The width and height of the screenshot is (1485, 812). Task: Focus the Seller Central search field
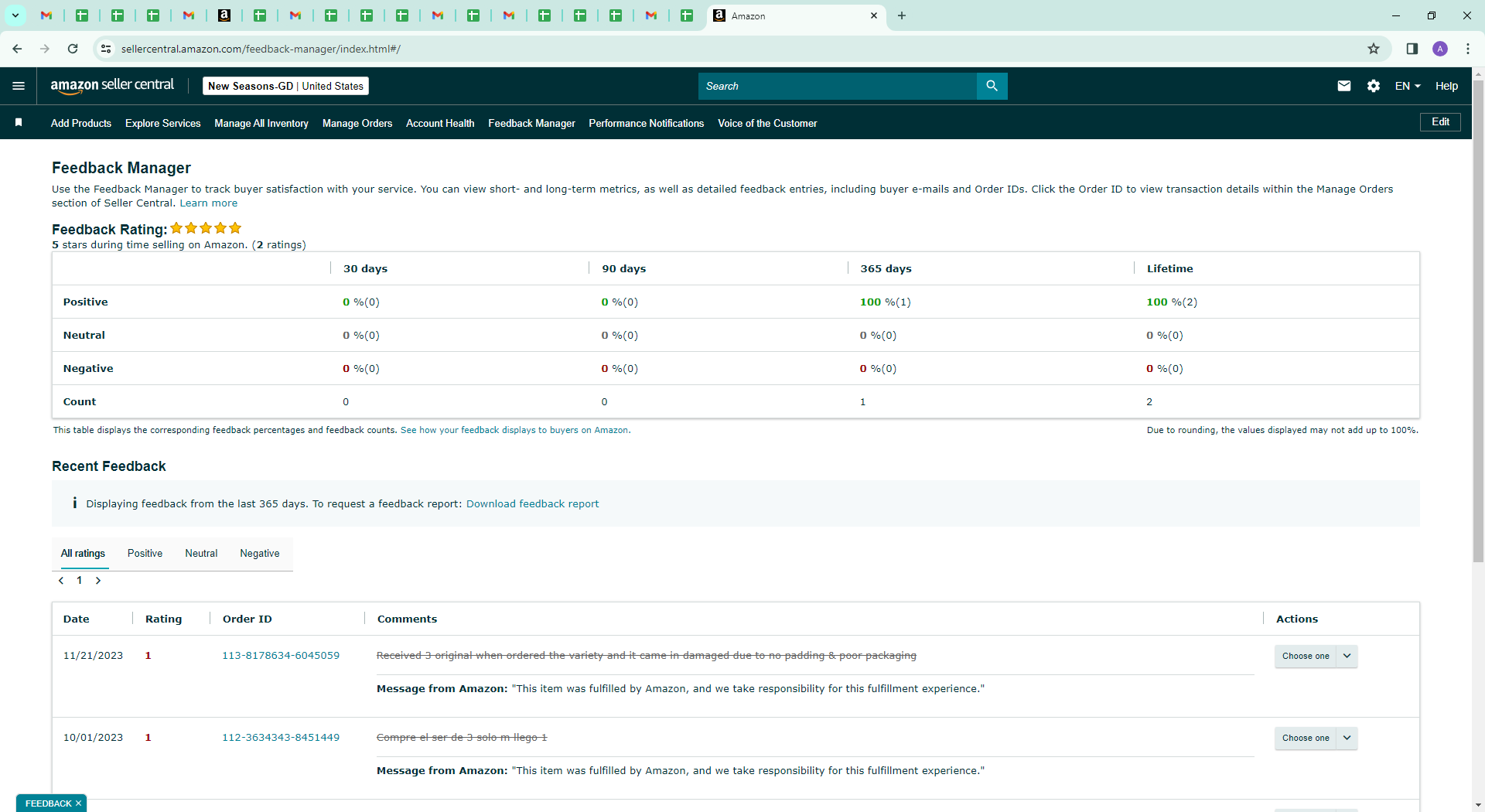point(838,86)
